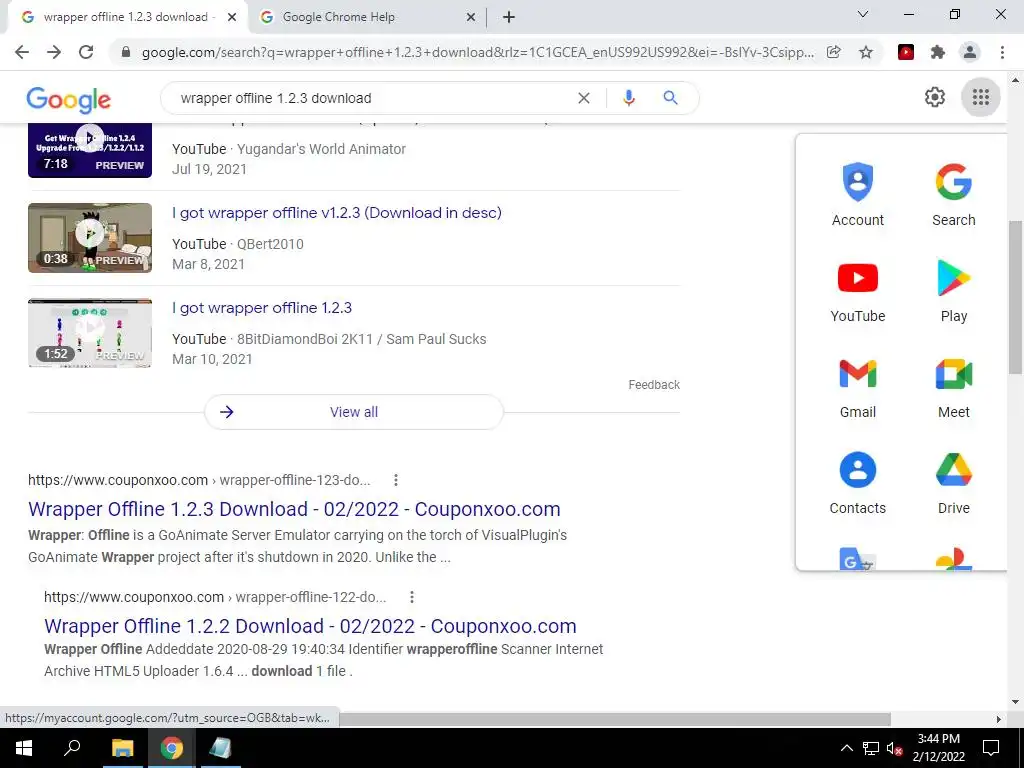
Task: Go forward to next page
Action: 54,52
